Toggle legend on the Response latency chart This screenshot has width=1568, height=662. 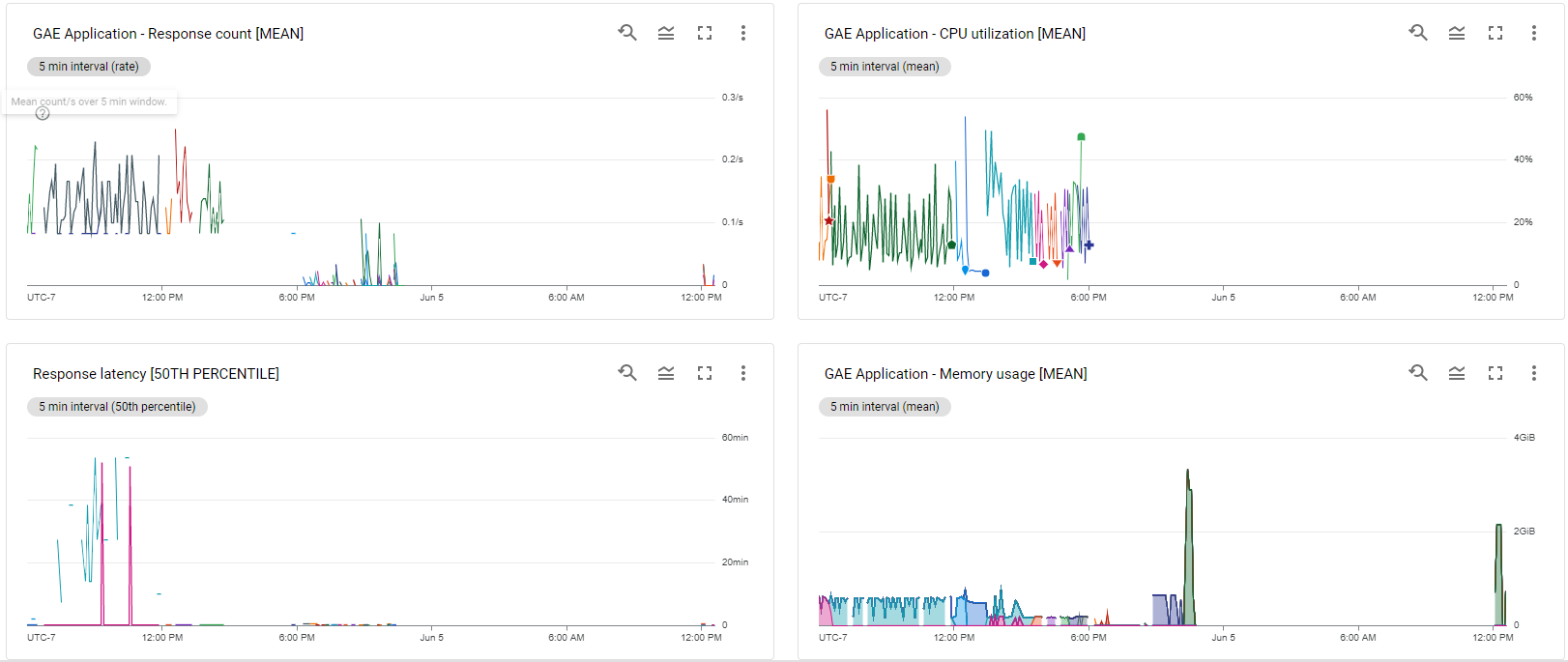point(666,373)
